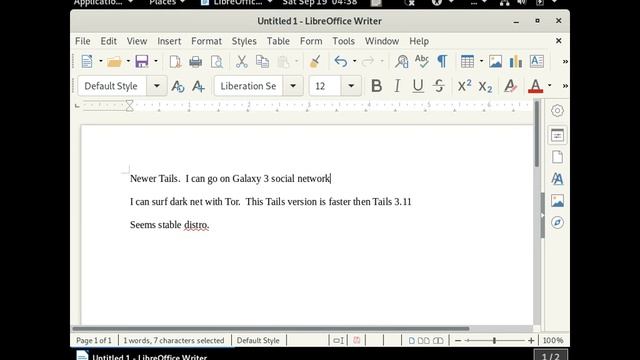640x360 pixels.
Task: Insert a chart using bar chart icon
Action: (516, 62)
